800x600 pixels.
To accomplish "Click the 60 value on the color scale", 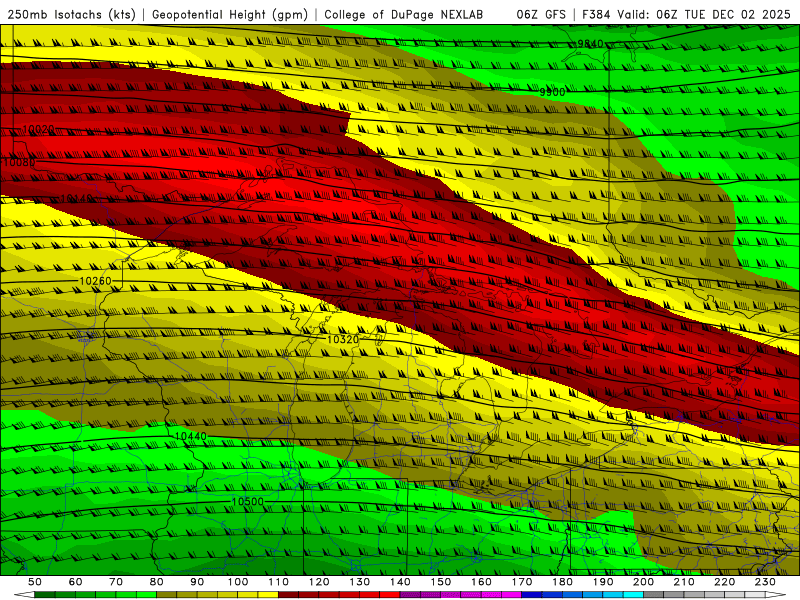I will coord(76,582).
